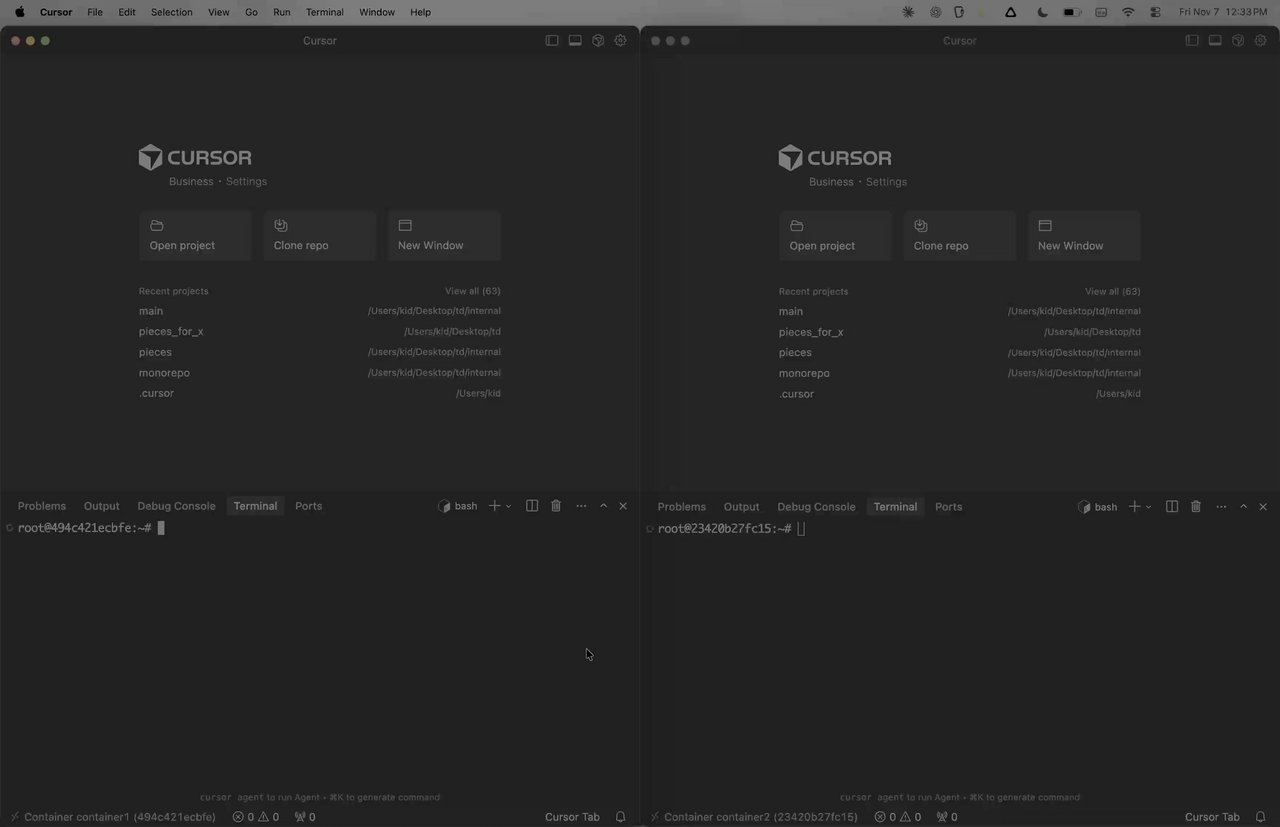
Task: Click Clone repo button in left window
Action: click(319, 236)
